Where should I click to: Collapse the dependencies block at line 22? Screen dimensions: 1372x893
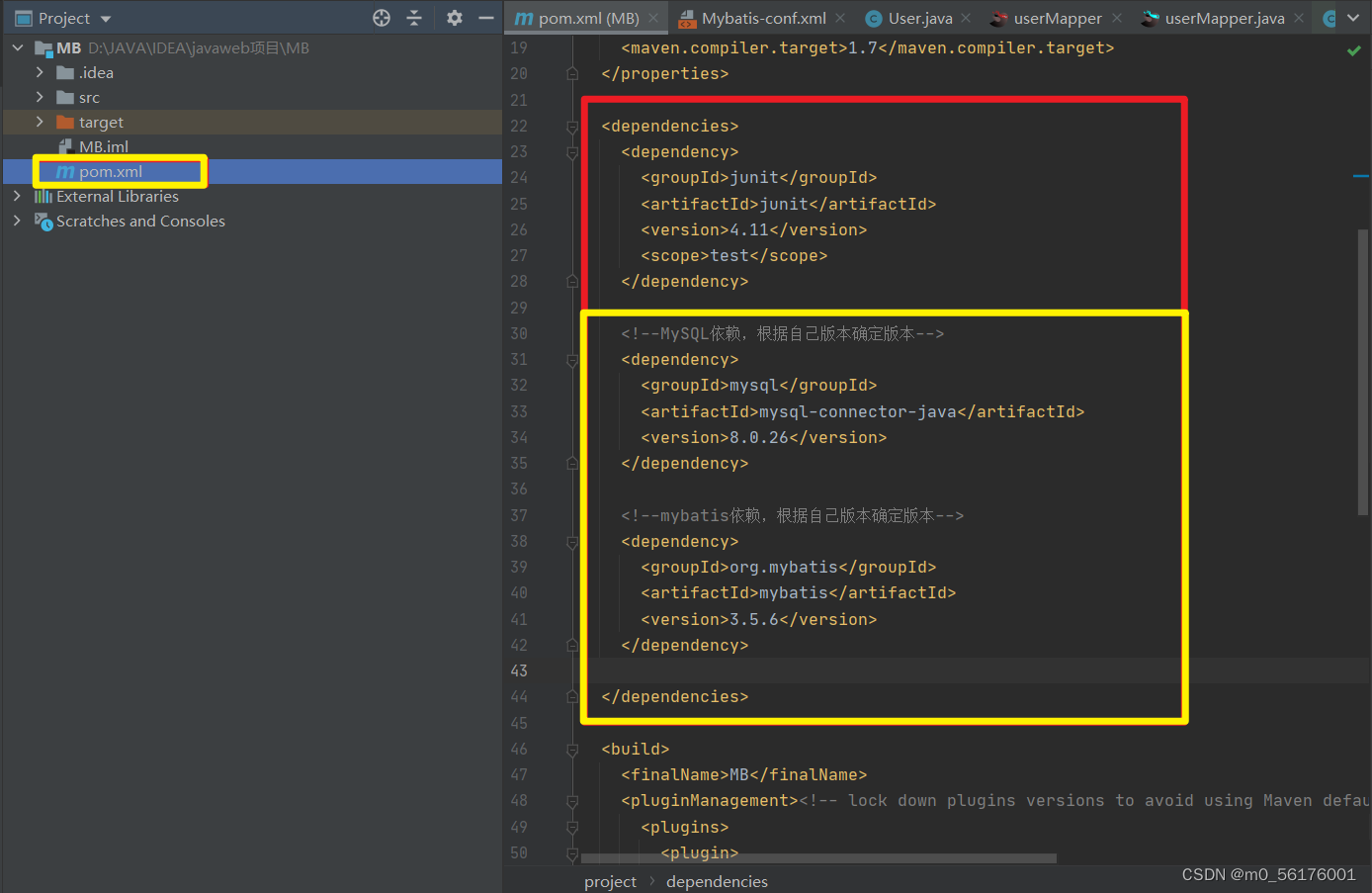(572, 127)
